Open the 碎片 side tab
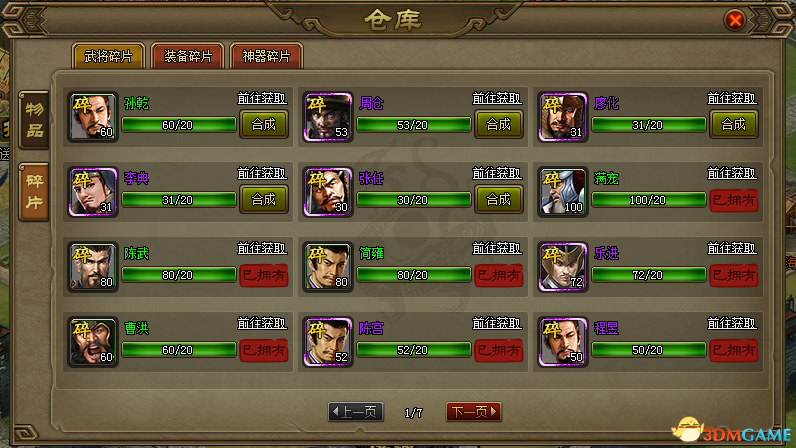The height and width of the screenshot is (448, 796). click(34, 192)
